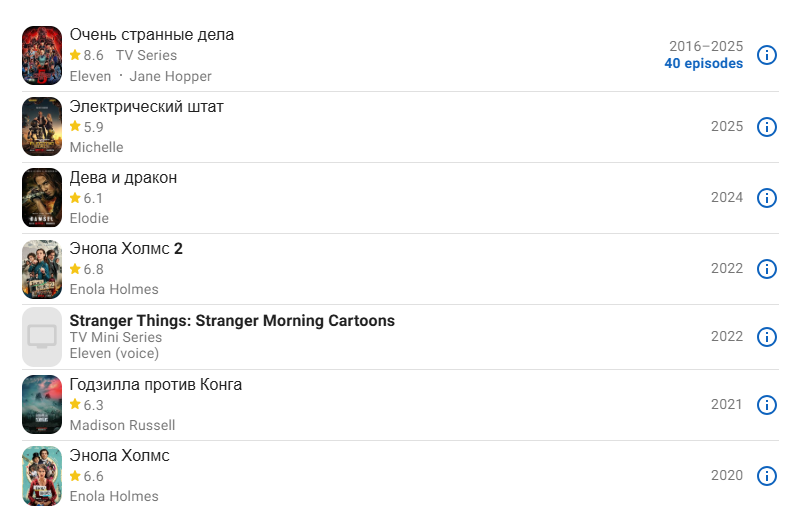Click the placeholder TV thumbnail
This screenshot has width=795, height=511.
point(42,337)
